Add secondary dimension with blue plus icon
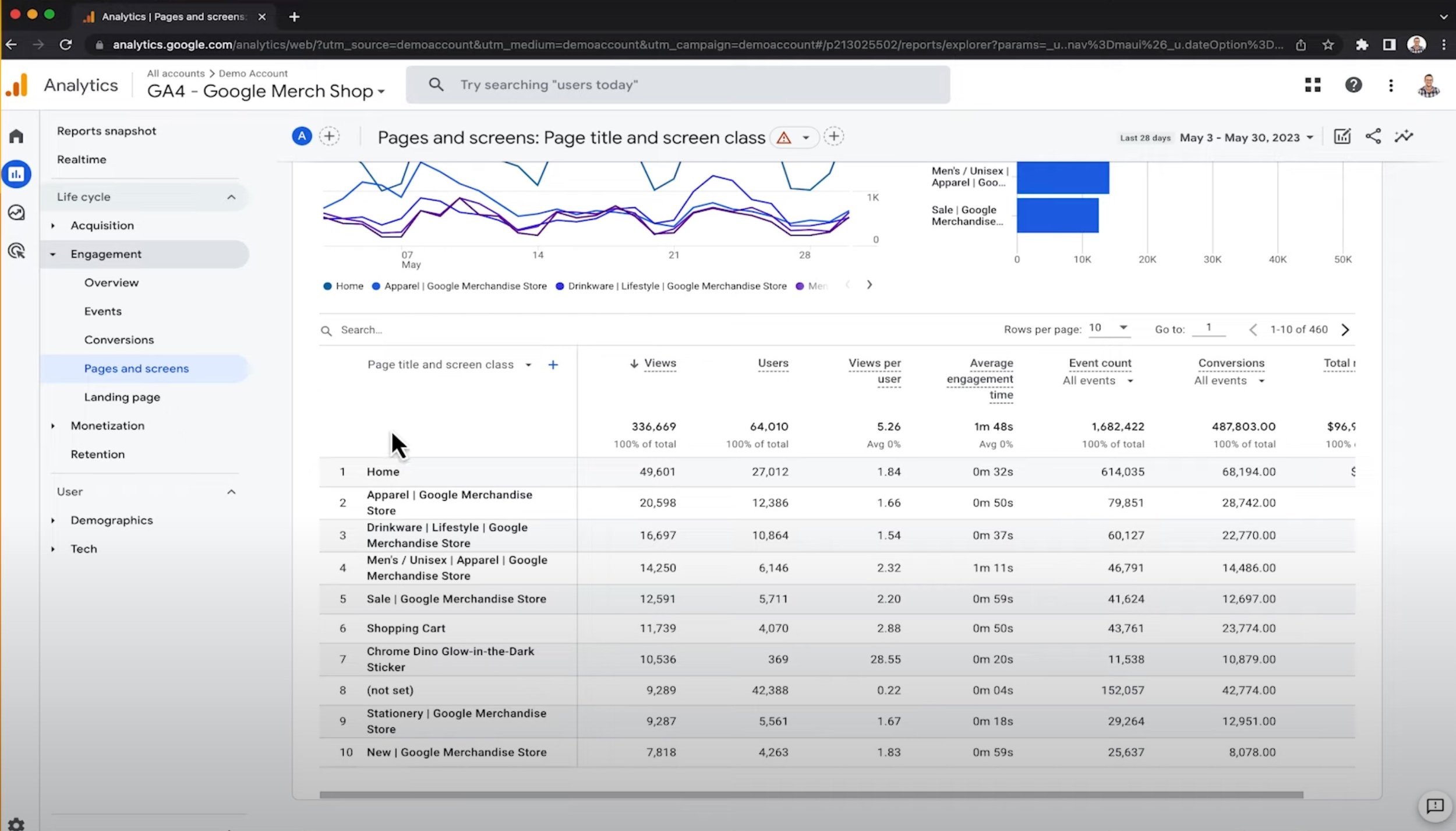 click(553, 365)
